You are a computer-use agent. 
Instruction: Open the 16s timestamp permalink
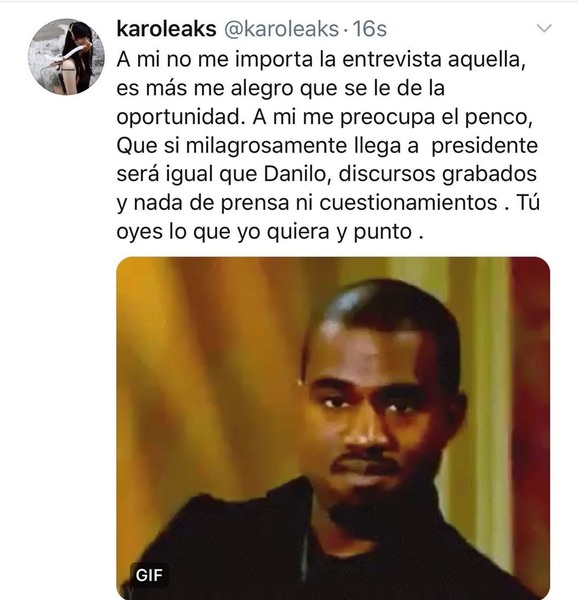point(370,29)
